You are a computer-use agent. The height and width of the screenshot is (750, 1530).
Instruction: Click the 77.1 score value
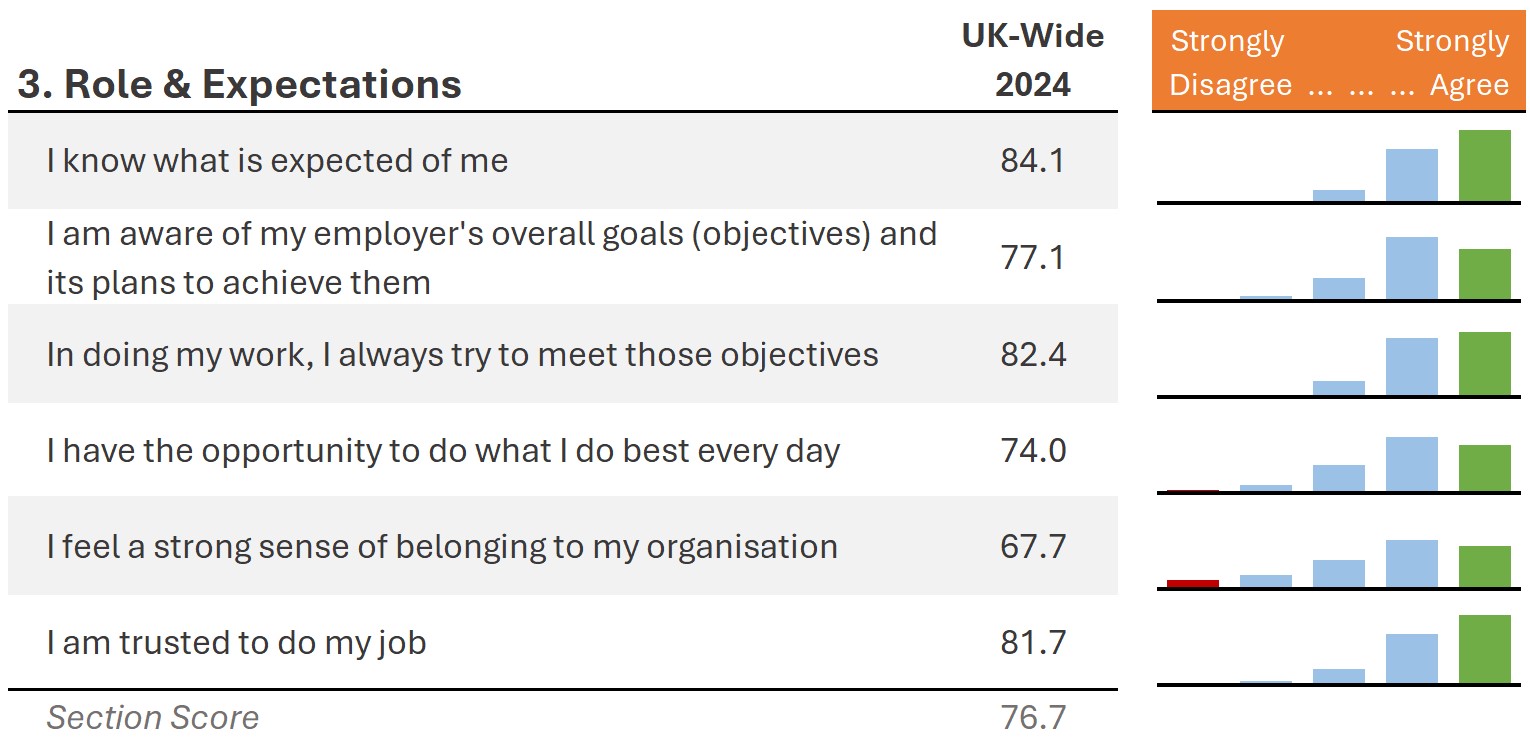click(x=1033, y=258)
